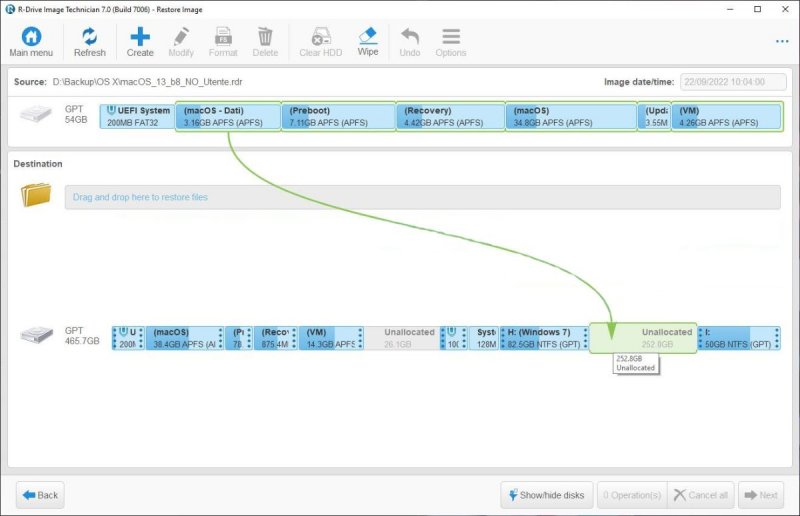Viewport: 800px width, 516px height.
Task: Select the destination 465.7GB disk icon
Action: tap(37, 335)
